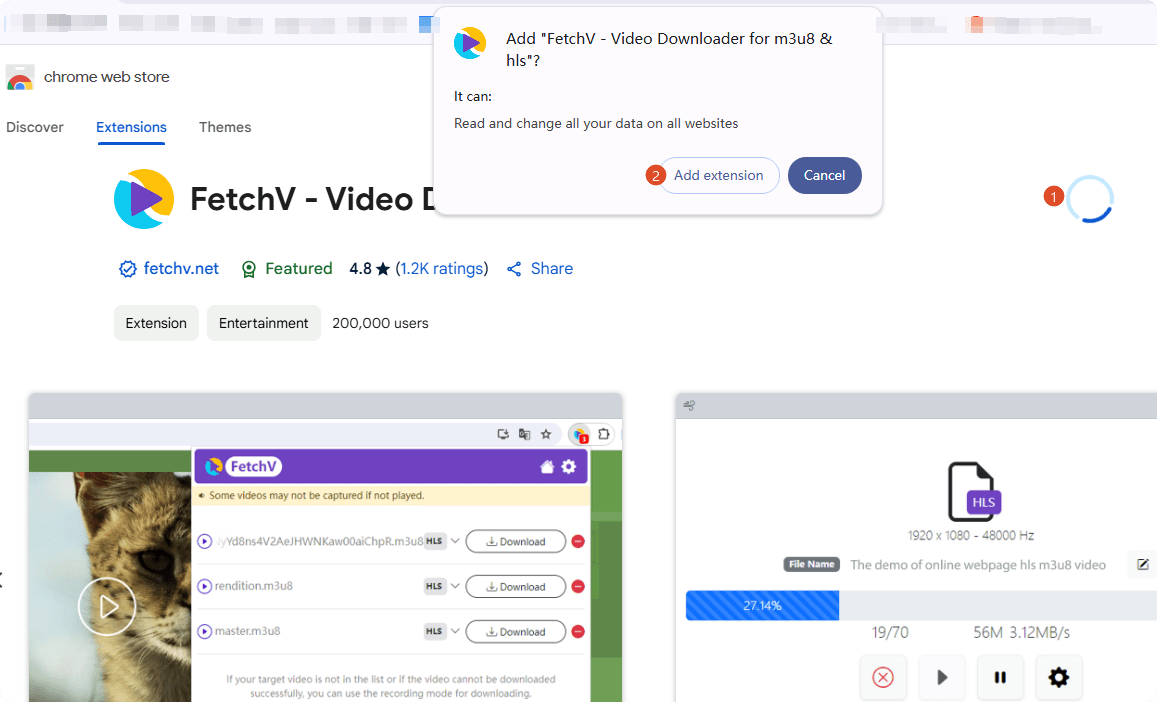Screen dimensions: 1157x702
Task: Click the red remove icon beside master.m3u8
Action: [578, 632]
